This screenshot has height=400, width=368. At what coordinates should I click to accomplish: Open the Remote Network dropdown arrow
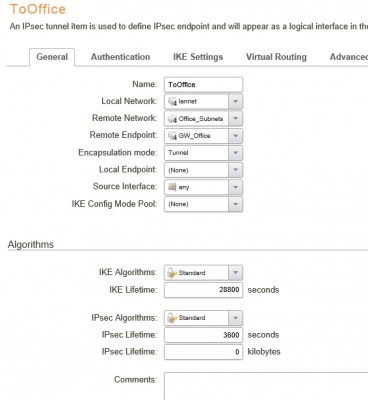[235, 119]
